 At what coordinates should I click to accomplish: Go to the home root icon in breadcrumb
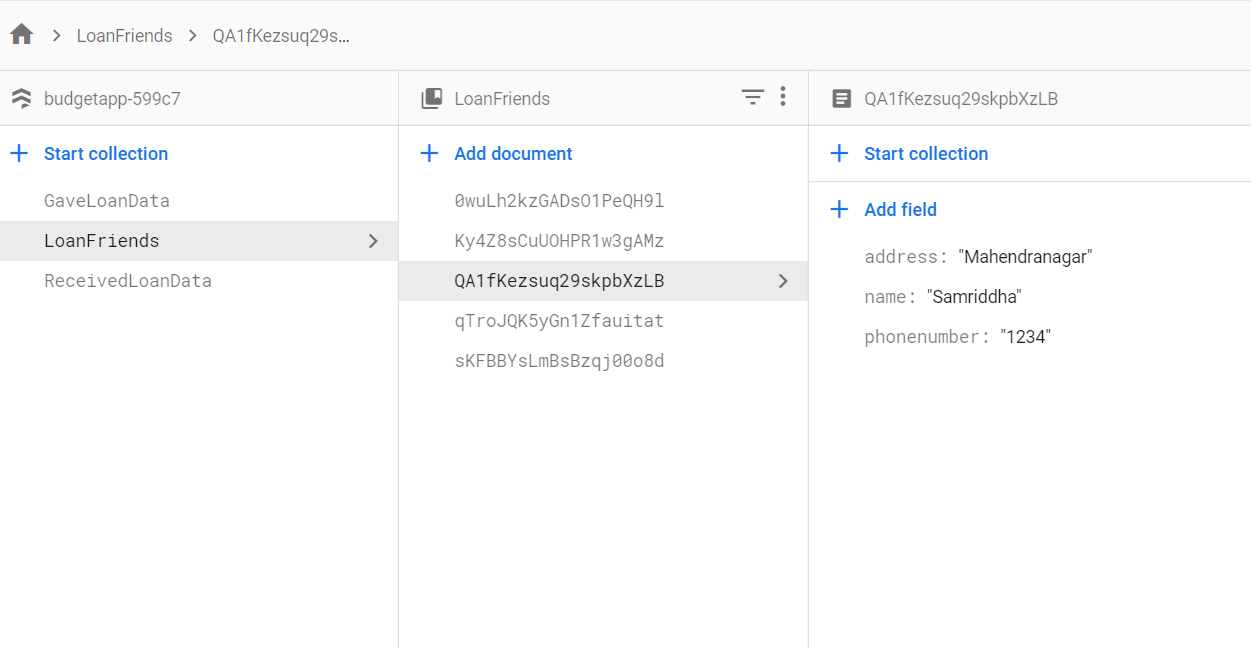21,35
